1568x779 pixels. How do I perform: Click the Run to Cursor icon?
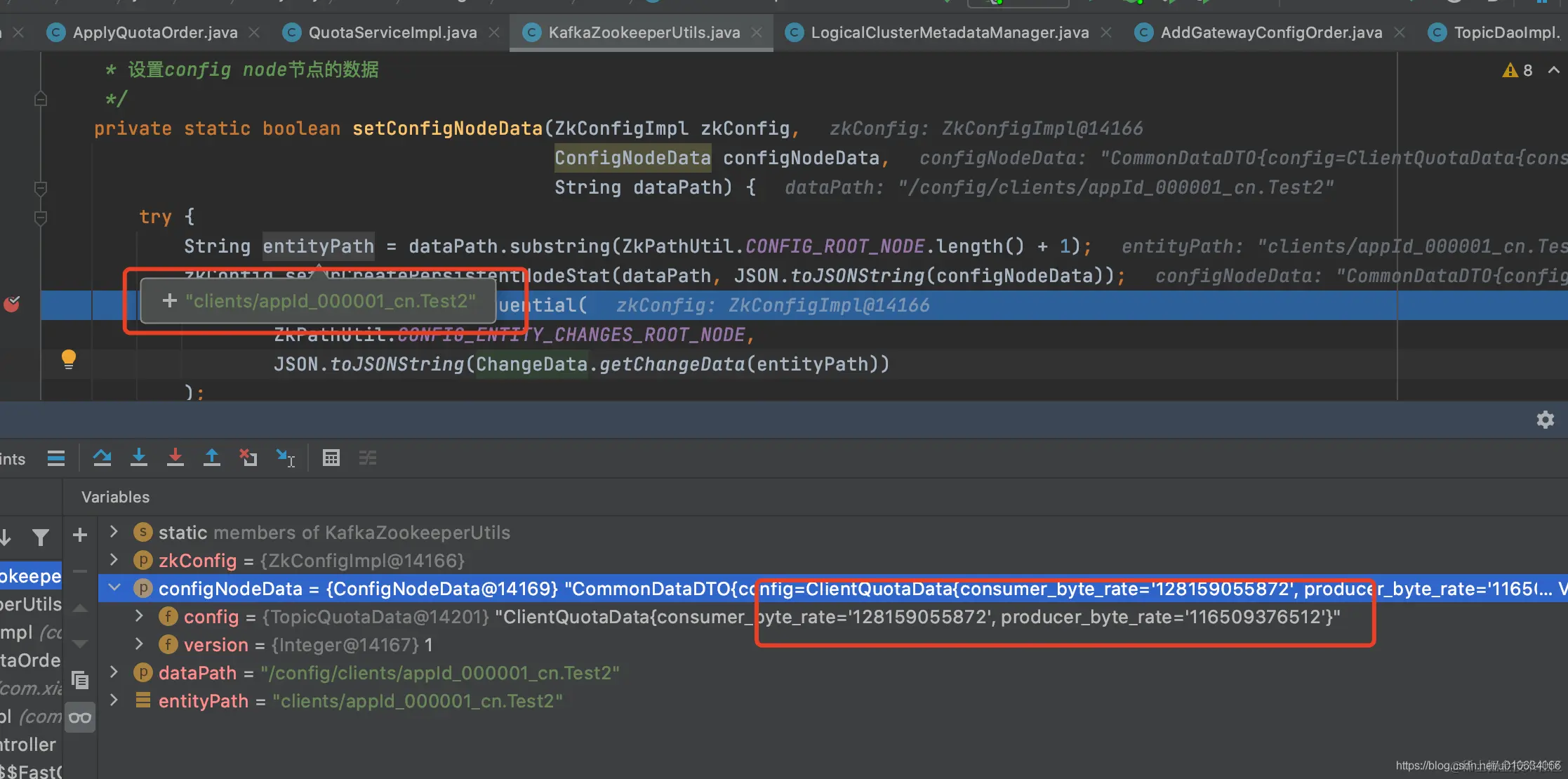tap(286, 458)
